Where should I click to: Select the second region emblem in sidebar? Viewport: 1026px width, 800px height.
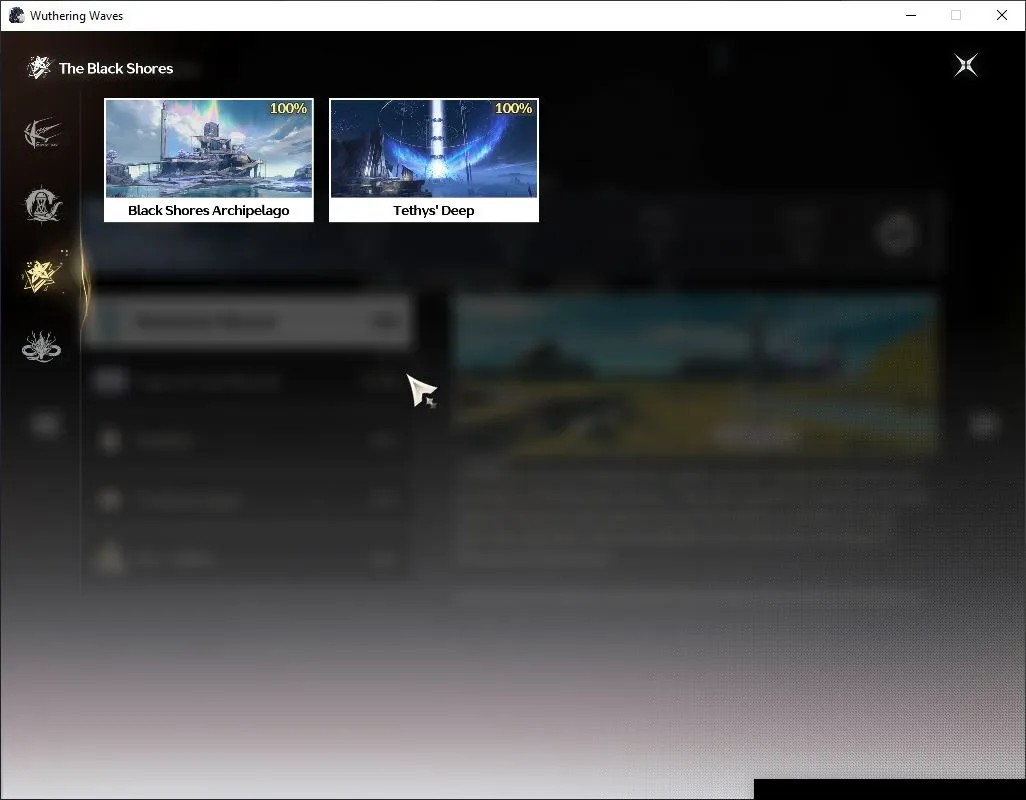(43, 205)
